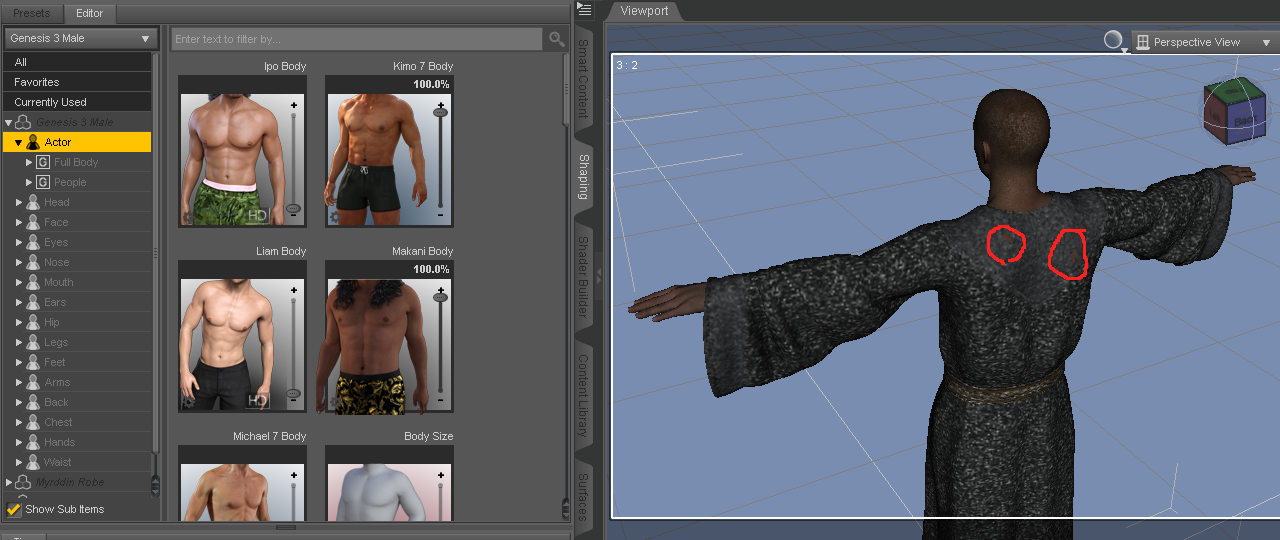Click the Kimo 7 Body slider handle
This screenshot has width=1280, height=540.
click(x=440, y=113)
